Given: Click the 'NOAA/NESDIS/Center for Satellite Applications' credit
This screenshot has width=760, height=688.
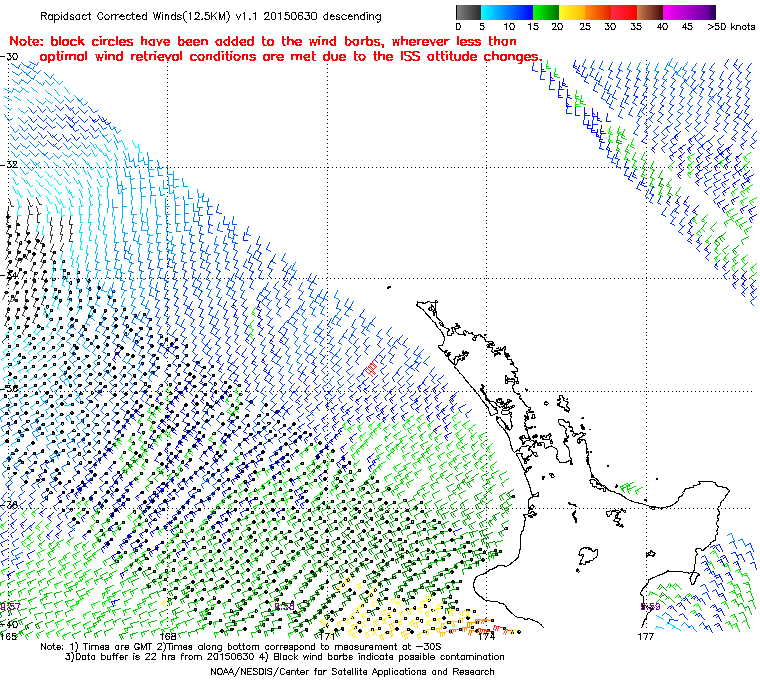Looking at the screenshot, I should click(352, 672).
